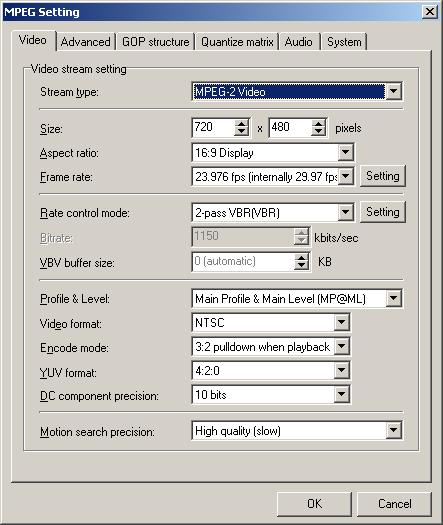The height and width of the screenshot is (525, 443).
Task: Decrease the height 480 value with down arrow
Action: point(318,132)
